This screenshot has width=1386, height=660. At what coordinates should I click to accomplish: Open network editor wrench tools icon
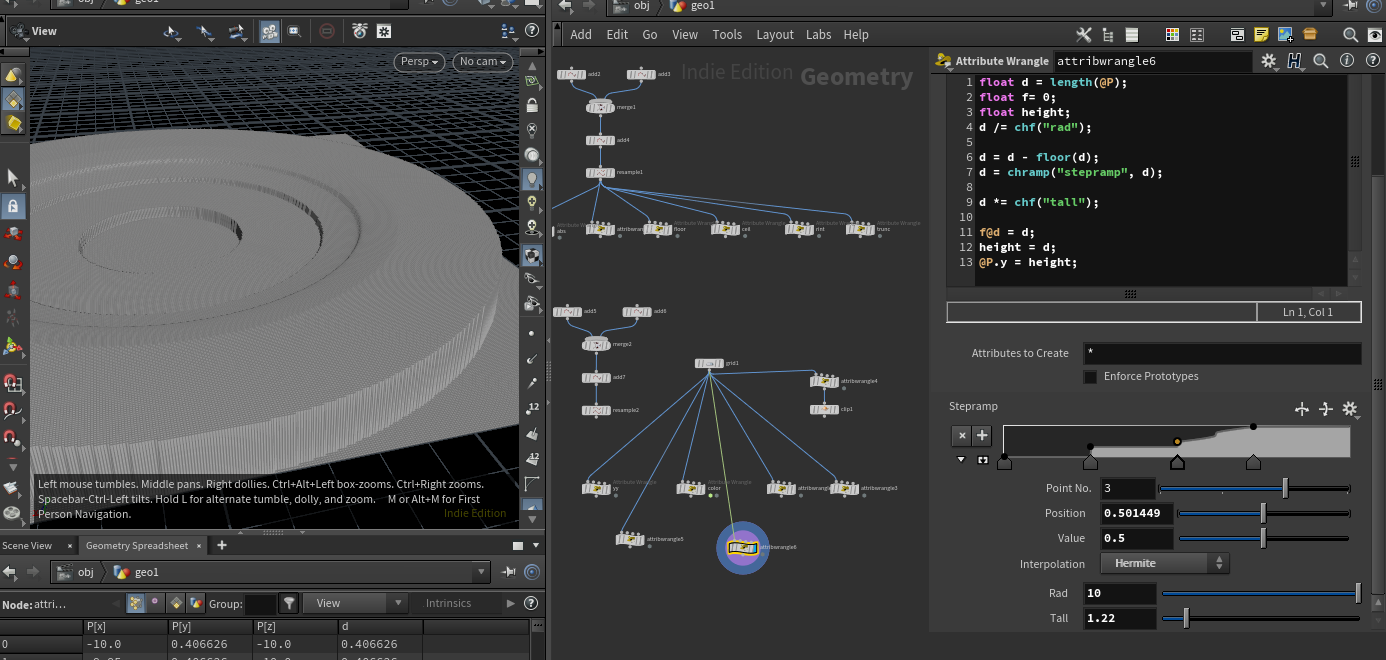(1084, 35)
